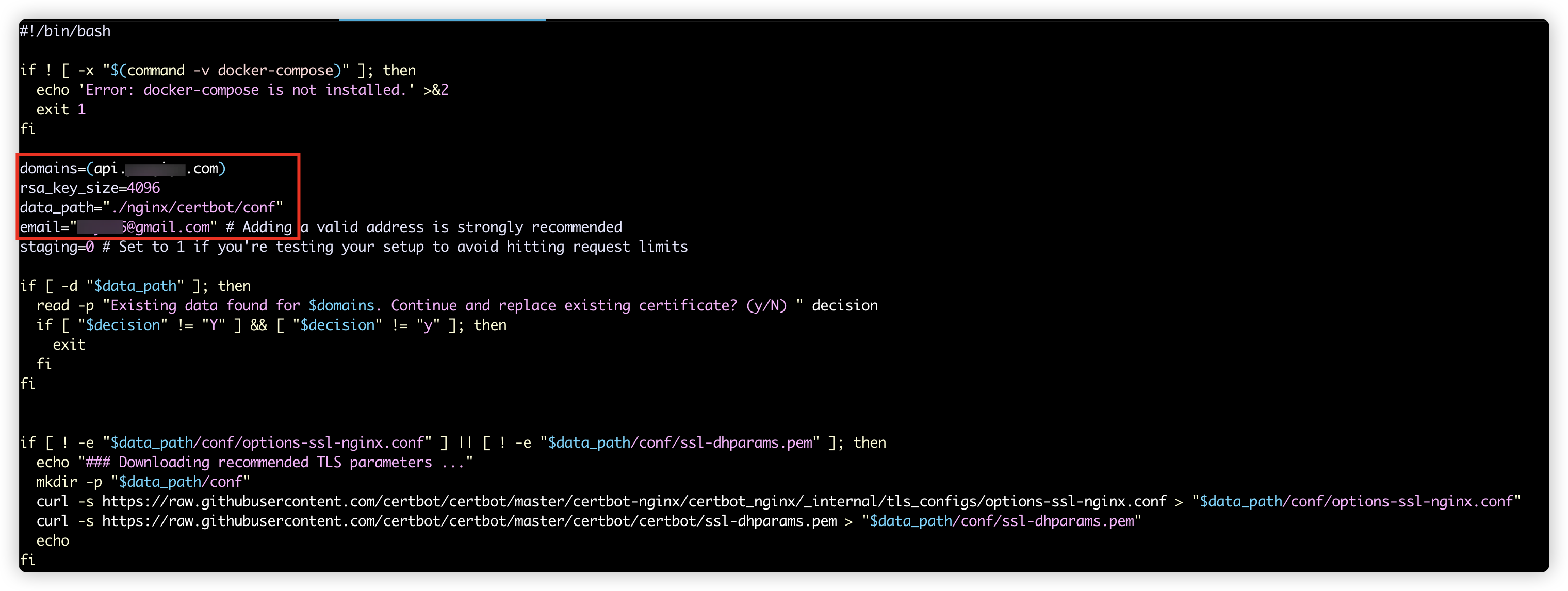Screen dimensions: 1568x591
Task: Click the redirect target '$data_path/conf/ssl-dhparams.pem' after curl
Action: click(1002, 521)
